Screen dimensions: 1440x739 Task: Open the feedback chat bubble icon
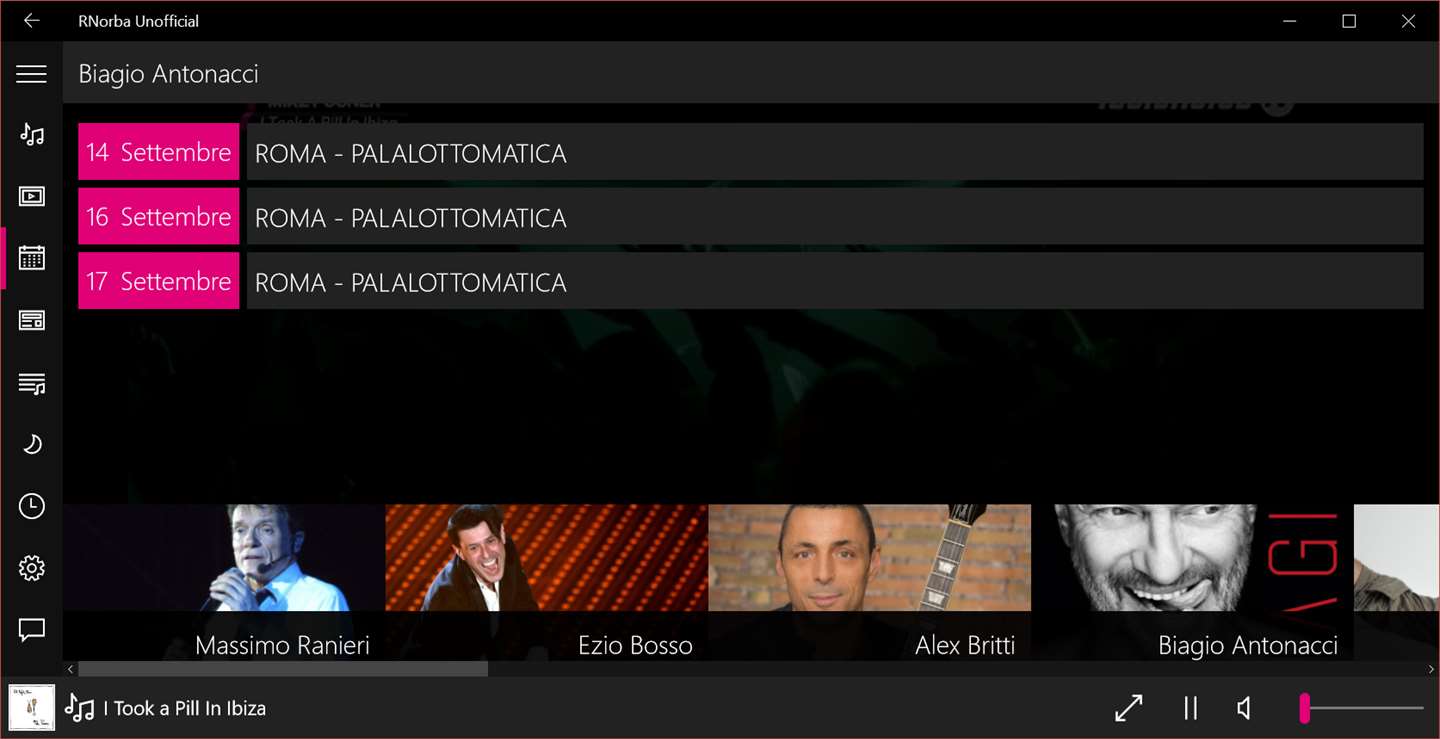32,630
